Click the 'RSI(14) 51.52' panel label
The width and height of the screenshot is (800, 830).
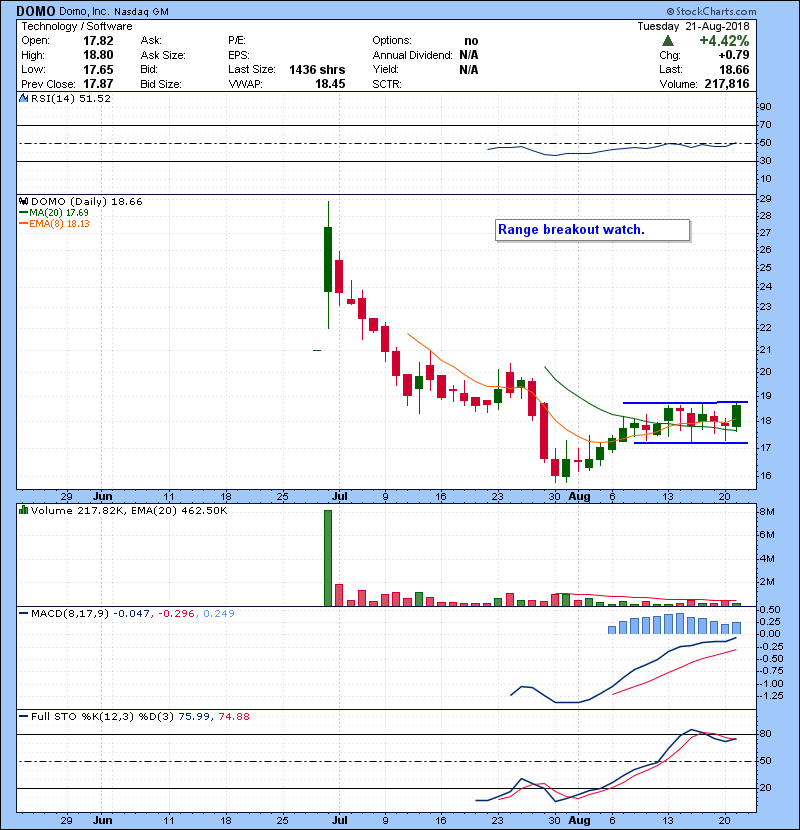point(71,98)
